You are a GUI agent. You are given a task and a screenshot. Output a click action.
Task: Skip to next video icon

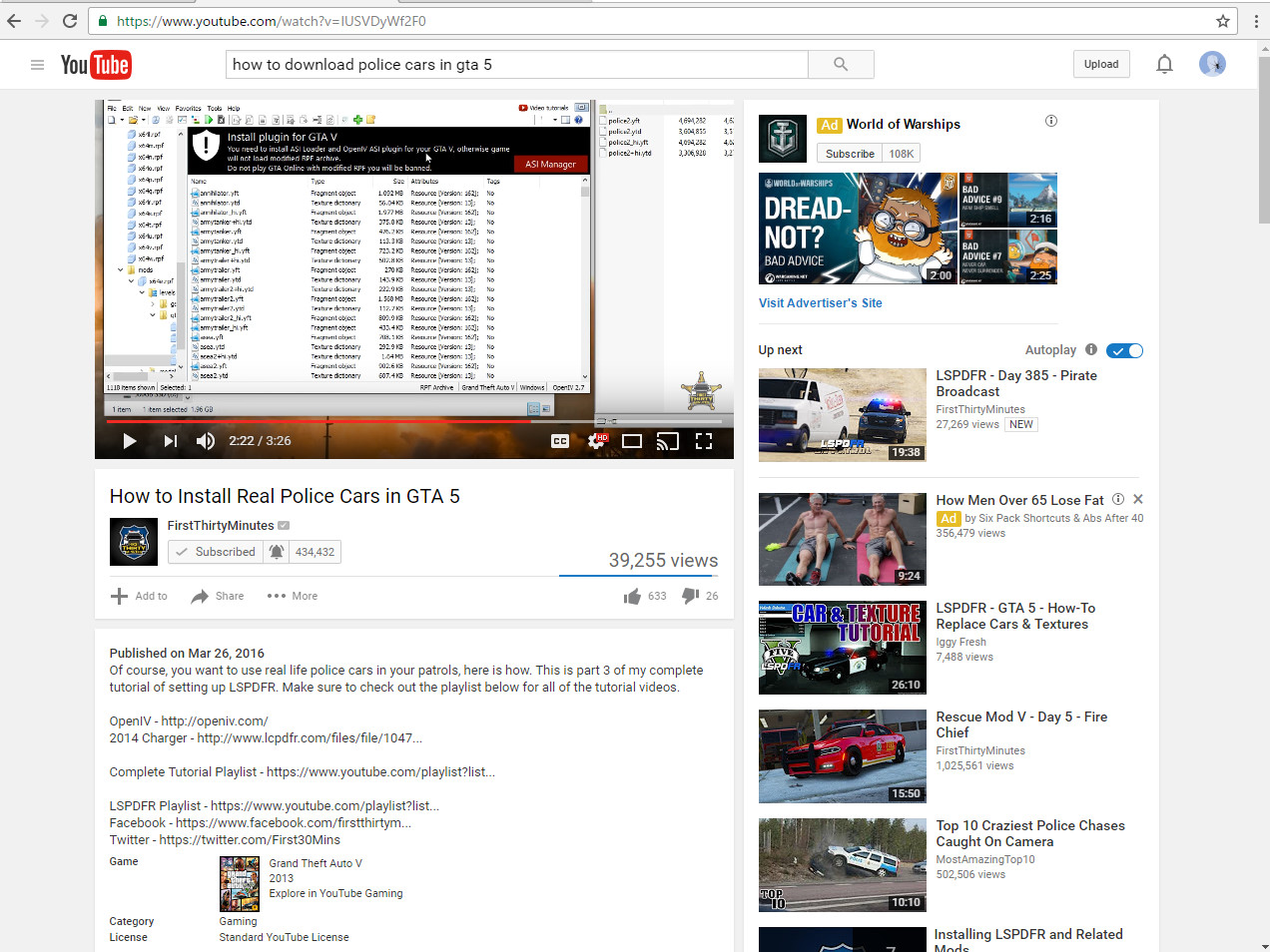pyautogui.click(x=171, y=441)
